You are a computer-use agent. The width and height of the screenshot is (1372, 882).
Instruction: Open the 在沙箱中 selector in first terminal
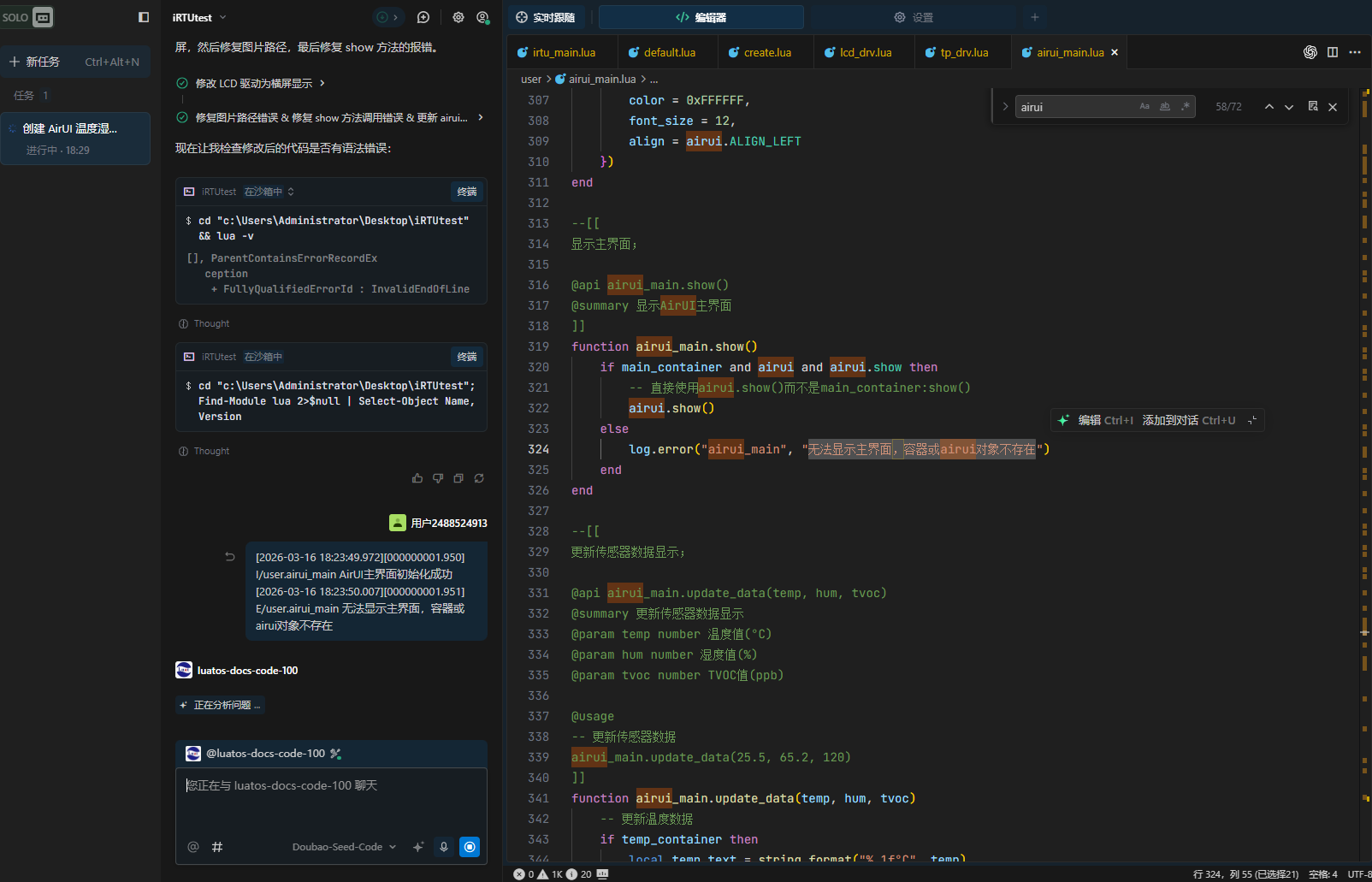269,192
